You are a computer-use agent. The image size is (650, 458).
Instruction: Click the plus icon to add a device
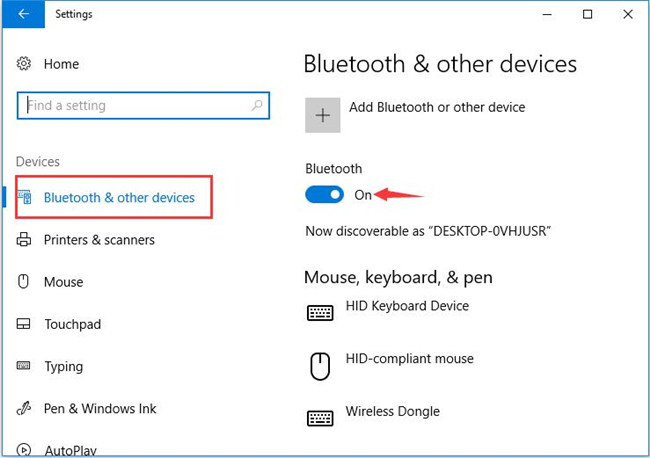(x=323, y=115)
